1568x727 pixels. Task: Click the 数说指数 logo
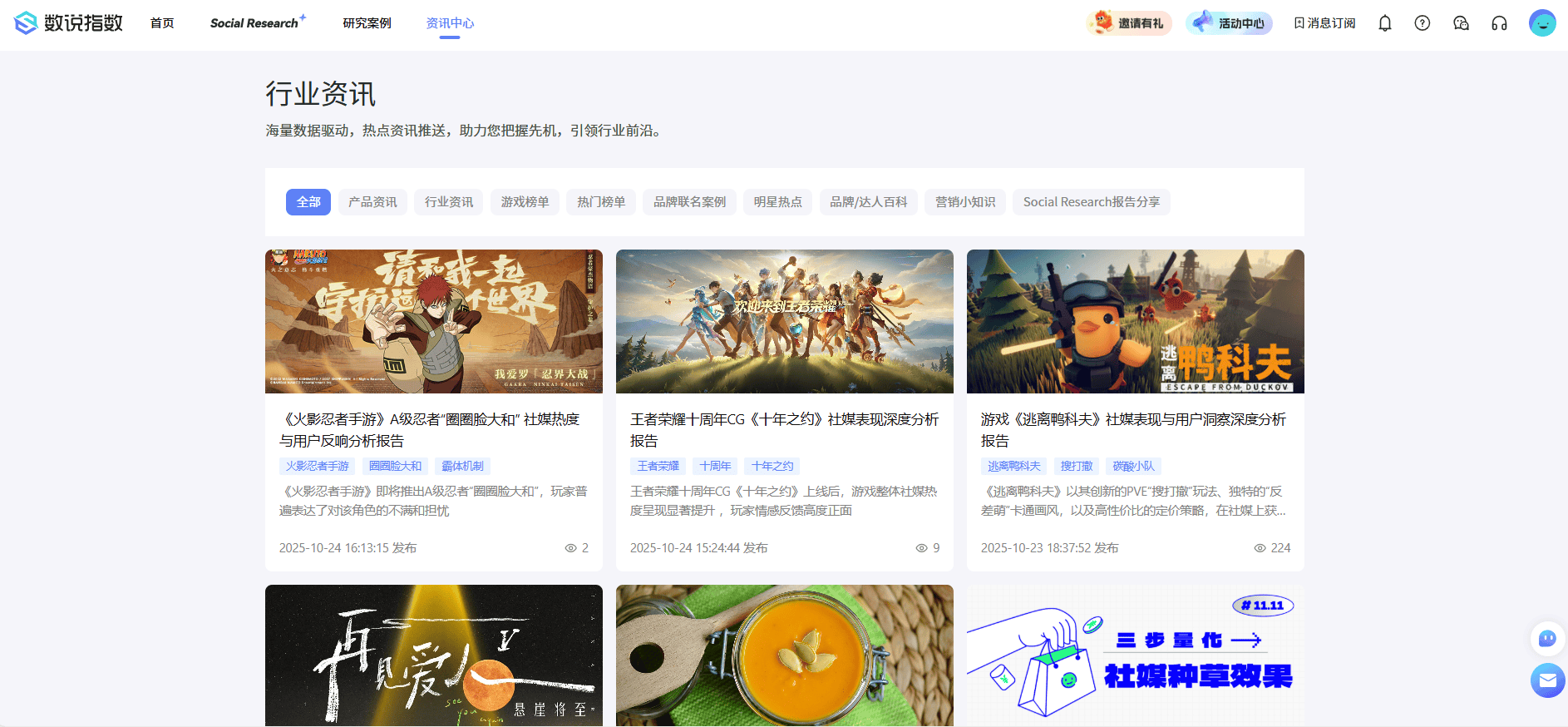coord(69,22)
